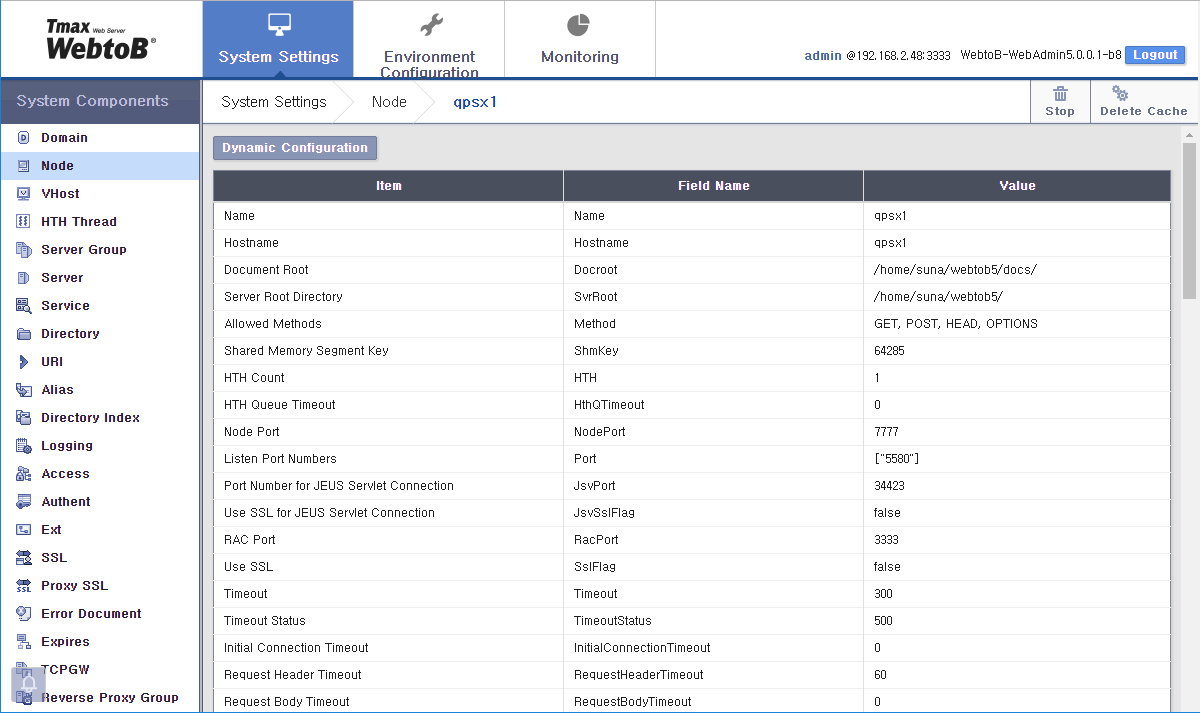The height and width of the screenshot is (713, 1200).
Task: Click the Server Group sidebar icon
Action: 24,250
